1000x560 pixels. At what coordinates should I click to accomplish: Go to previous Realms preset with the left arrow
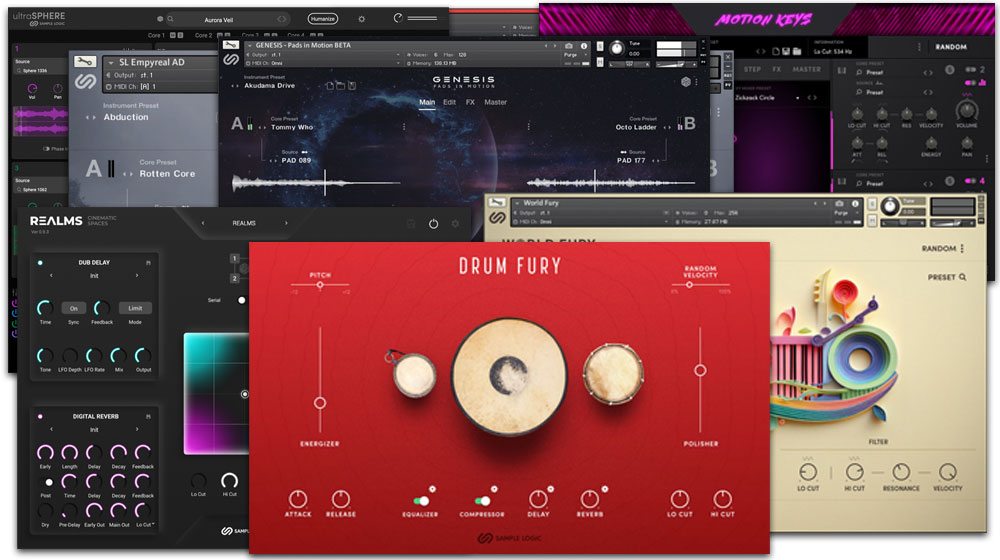[203, 223]
